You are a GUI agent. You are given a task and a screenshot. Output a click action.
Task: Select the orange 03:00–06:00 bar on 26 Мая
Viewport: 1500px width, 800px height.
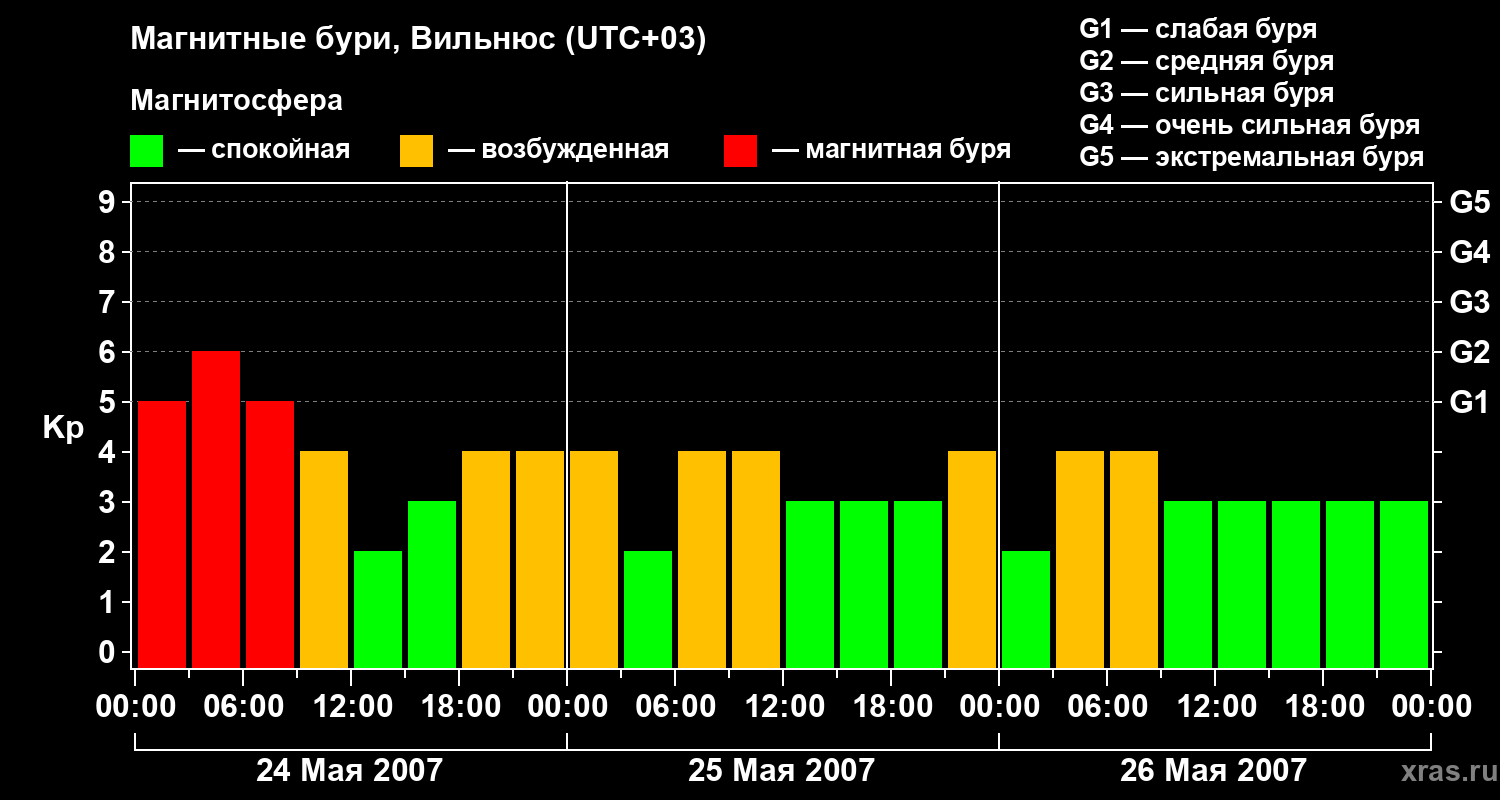pos(1080,559)
